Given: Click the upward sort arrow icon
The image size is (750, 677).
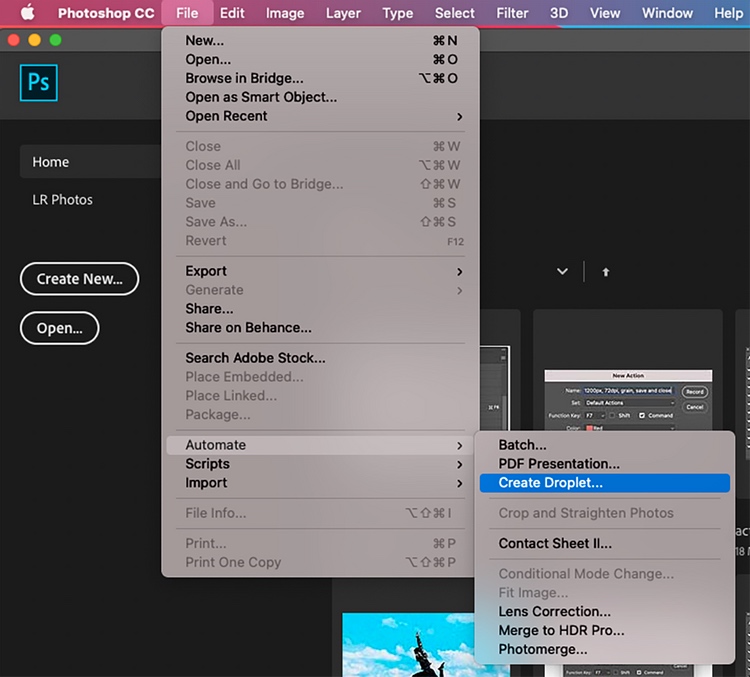Looking at the screenshot, I should point(605,272).
